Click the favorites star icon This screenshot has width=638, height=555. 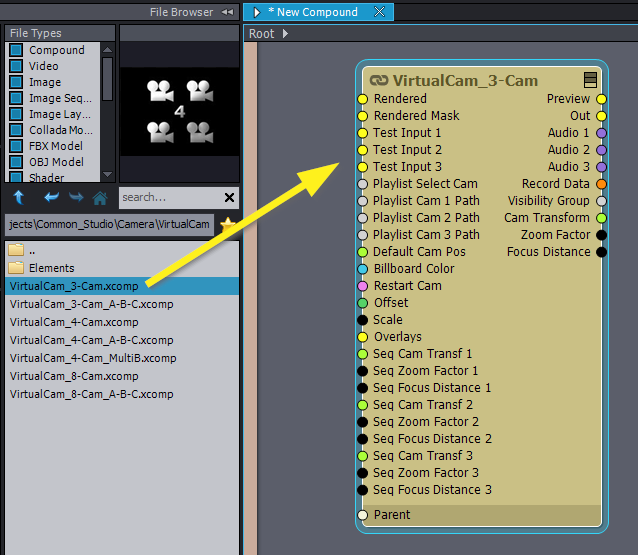click(227, 224)
